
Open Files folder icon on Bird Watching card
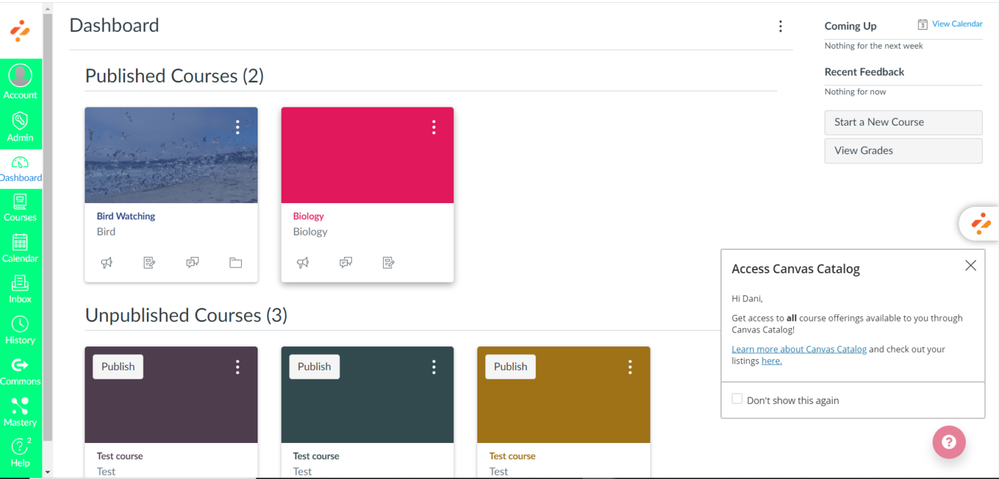[236, 263]
